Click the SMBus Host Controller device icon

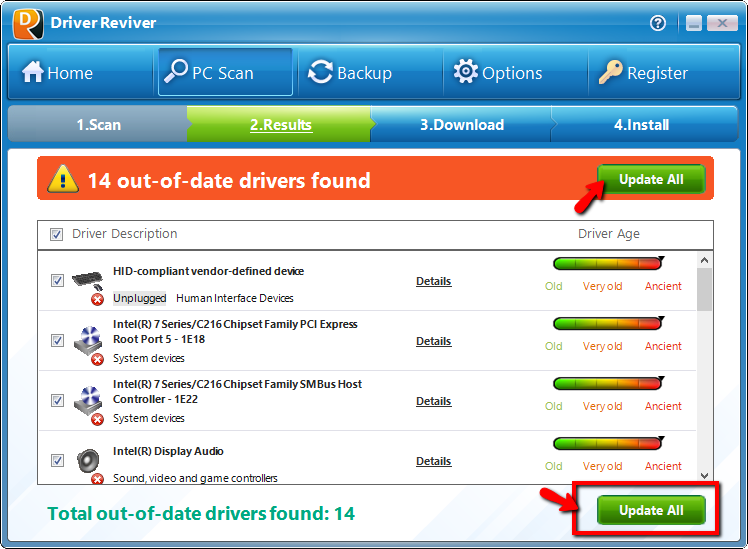[x=88, y=401]
